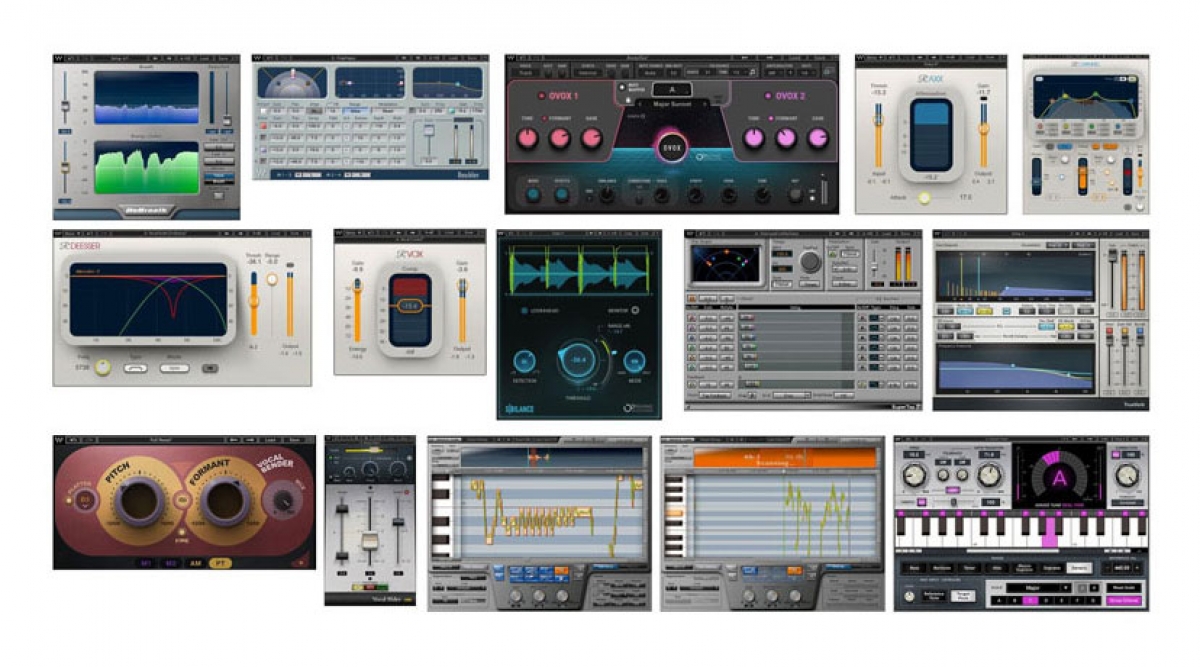Open the Major Sunset scale dropdown in OVox
This screenshot has width=1200, height=667.
coord(672,104)
